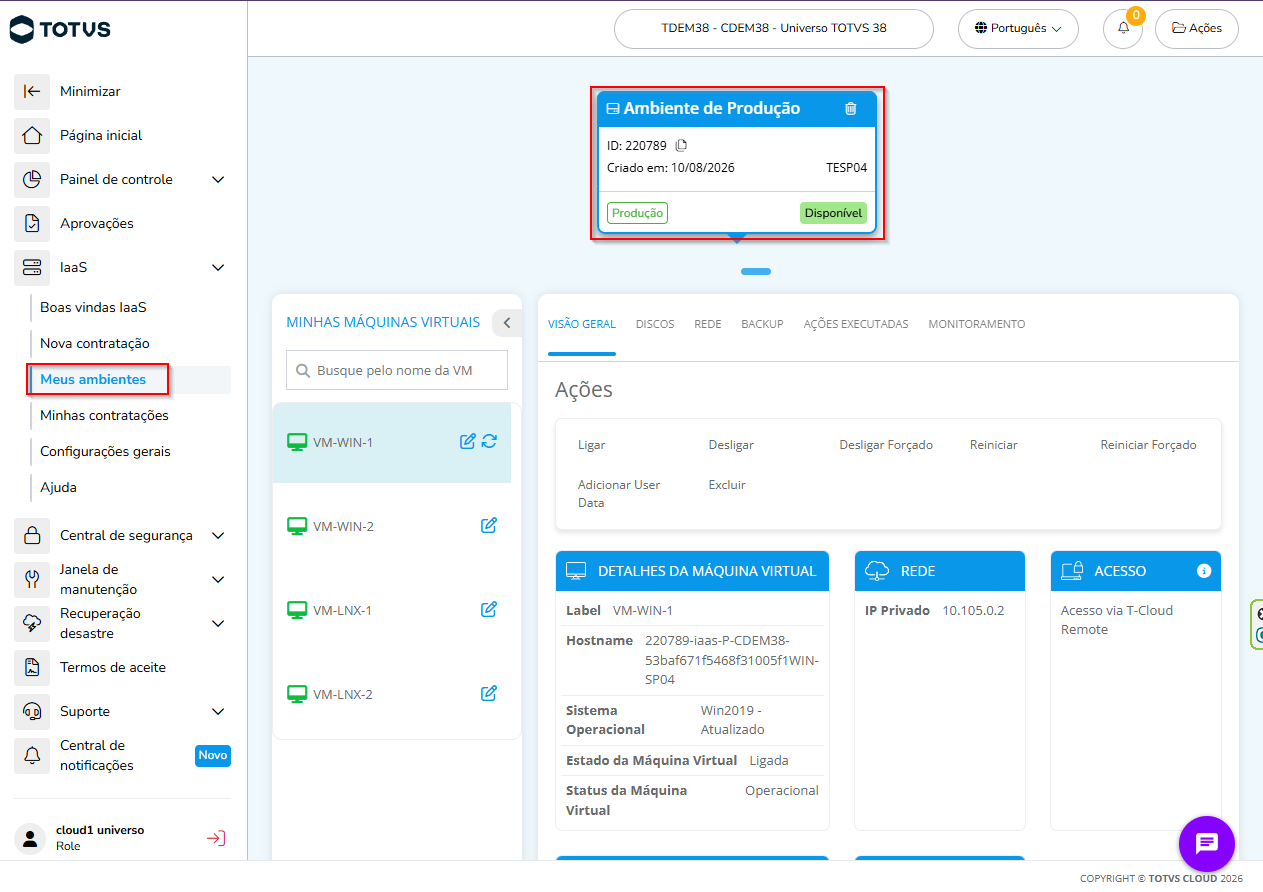Image resolution: width=1263 pixels, height=892 pixels.
Task: Expand the Suporte chevron
Action: (218, 711)
